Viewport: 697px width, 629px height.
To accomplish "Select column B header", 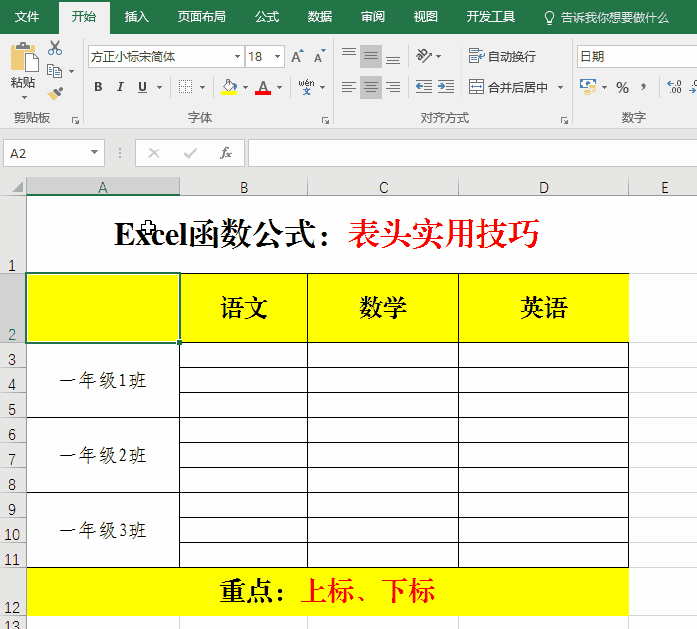I will (x=244, y=187).
